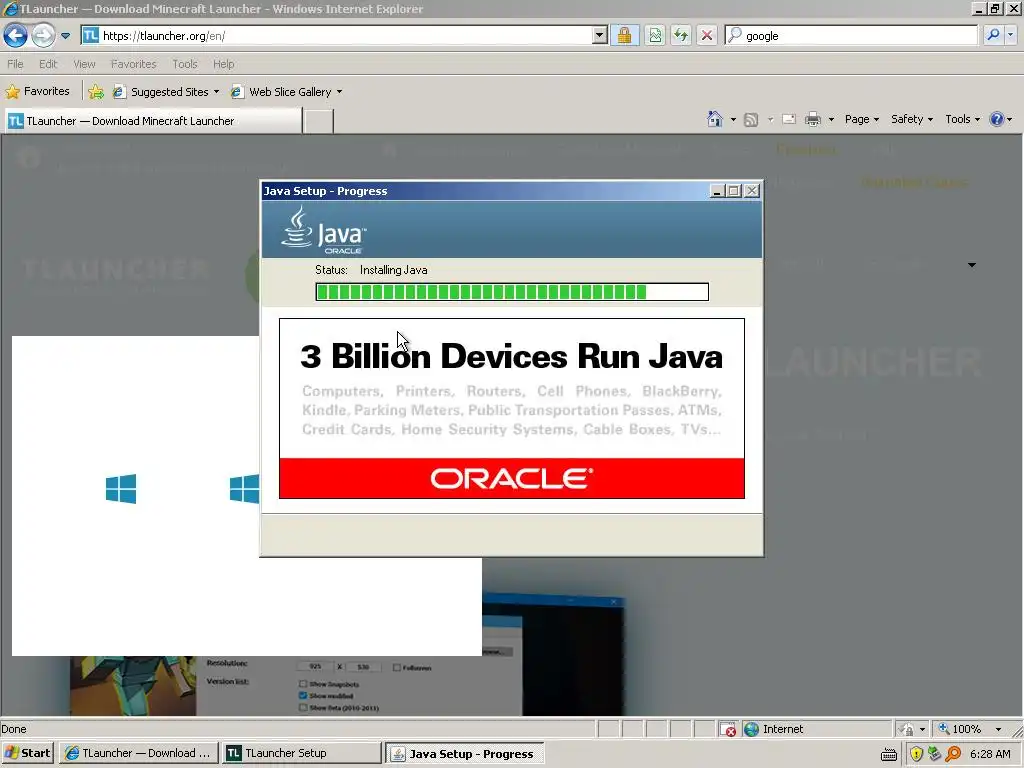Click the TL favicon in address bar
The height and width of the screenshot is (768, 1024).
tap(91, 35)
